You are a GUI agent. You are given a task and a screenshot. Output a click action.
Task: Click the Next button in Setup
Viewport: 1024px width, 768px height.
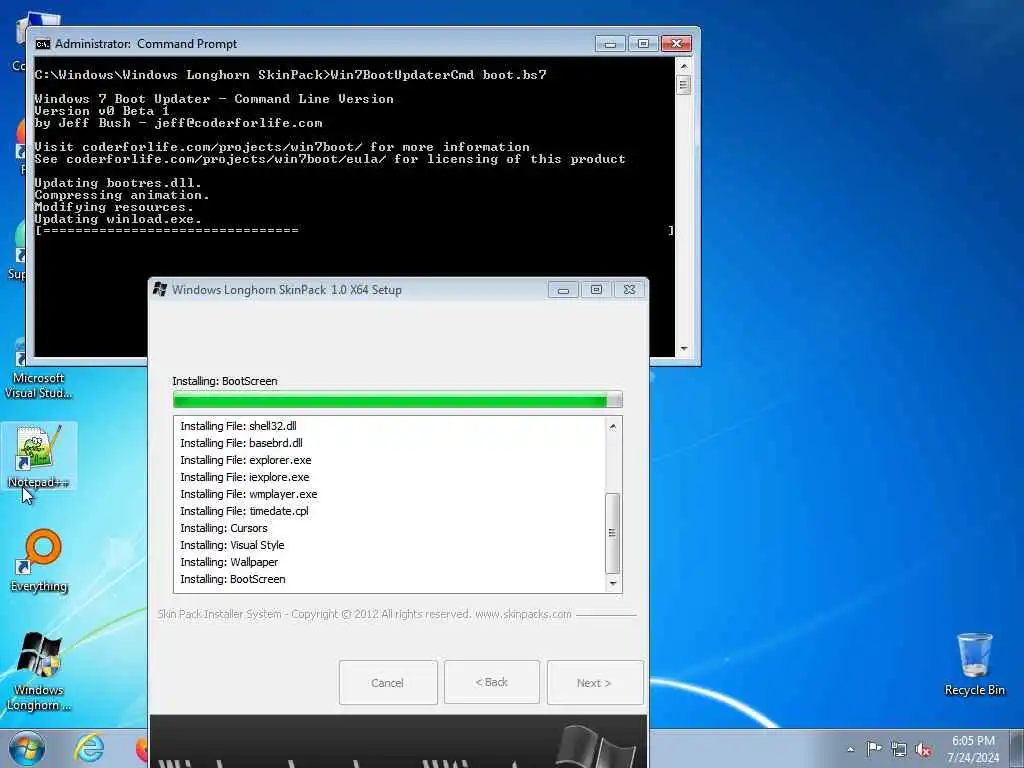(595, 682)
